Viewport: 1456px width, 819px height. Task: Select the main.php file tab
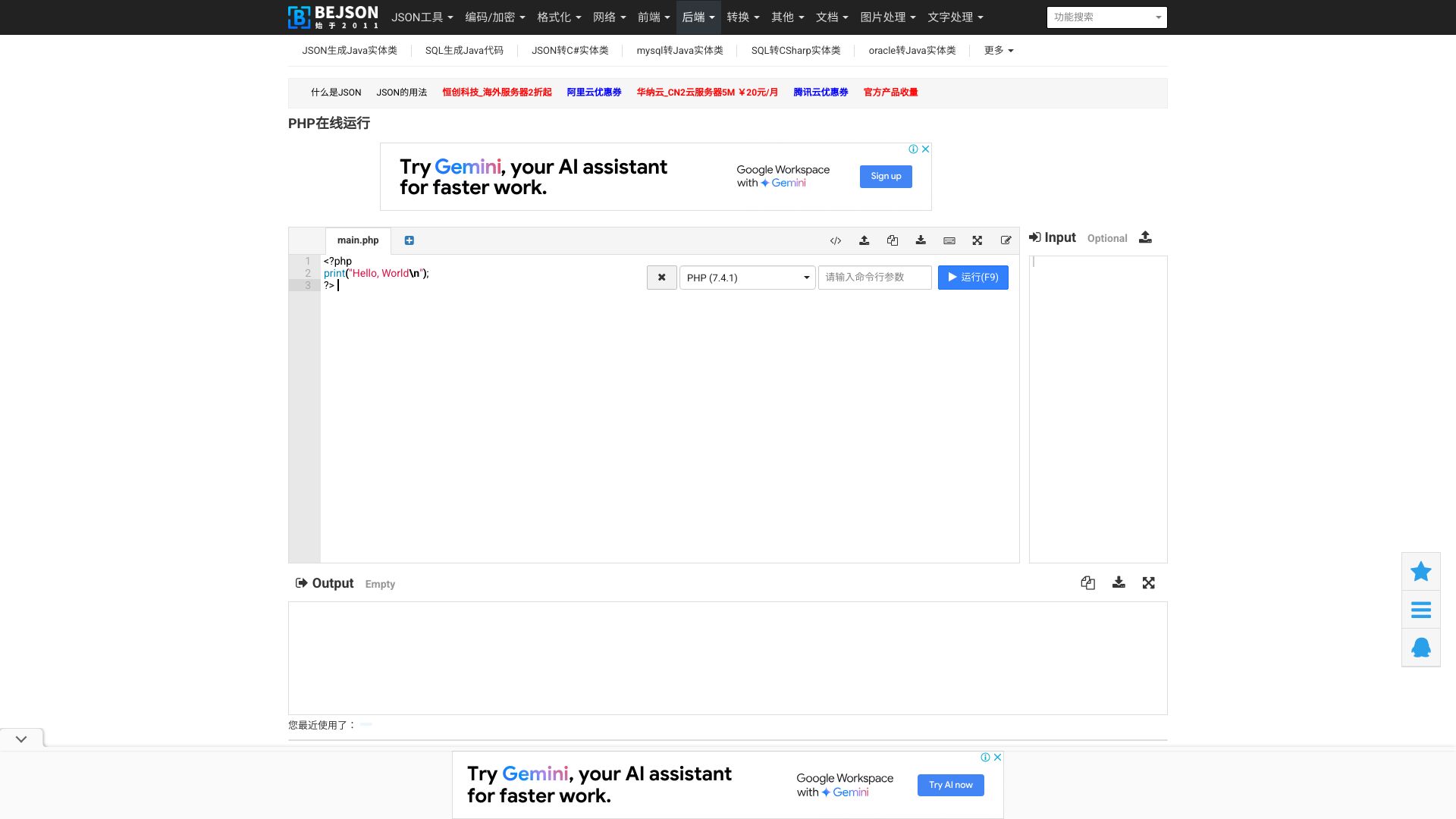(357, 240)
